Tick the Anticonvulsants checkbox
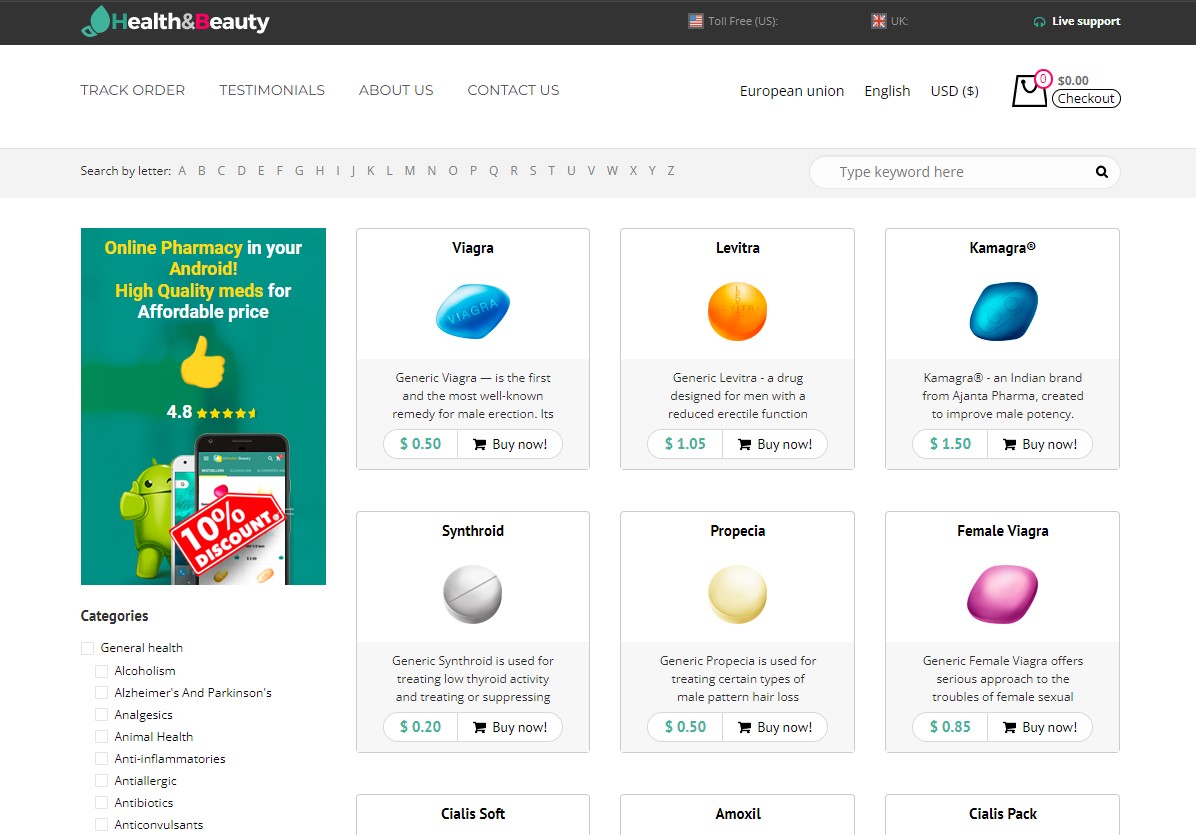The width and height of the screenshot is (1196, 835). [x=101, y=824]
